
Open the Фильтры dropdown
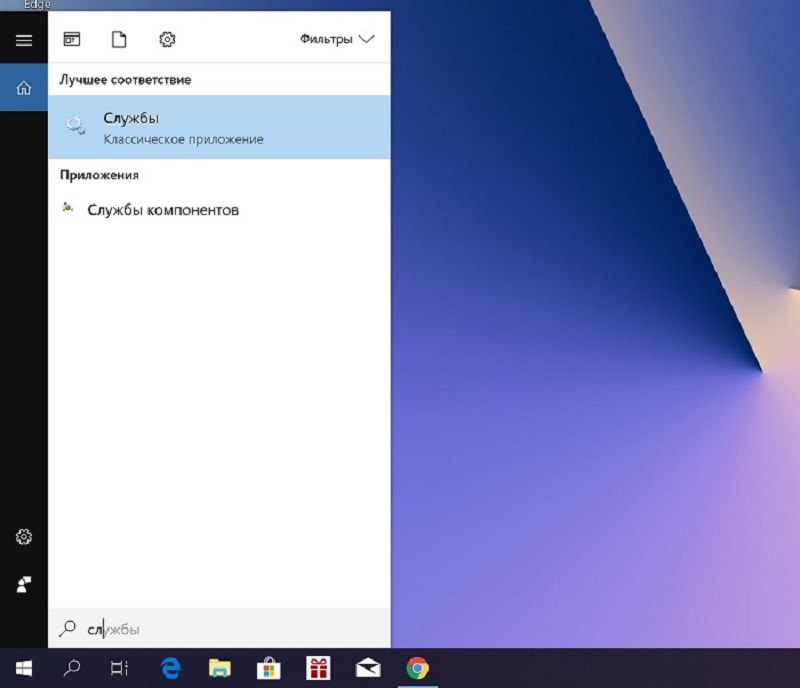337,39
